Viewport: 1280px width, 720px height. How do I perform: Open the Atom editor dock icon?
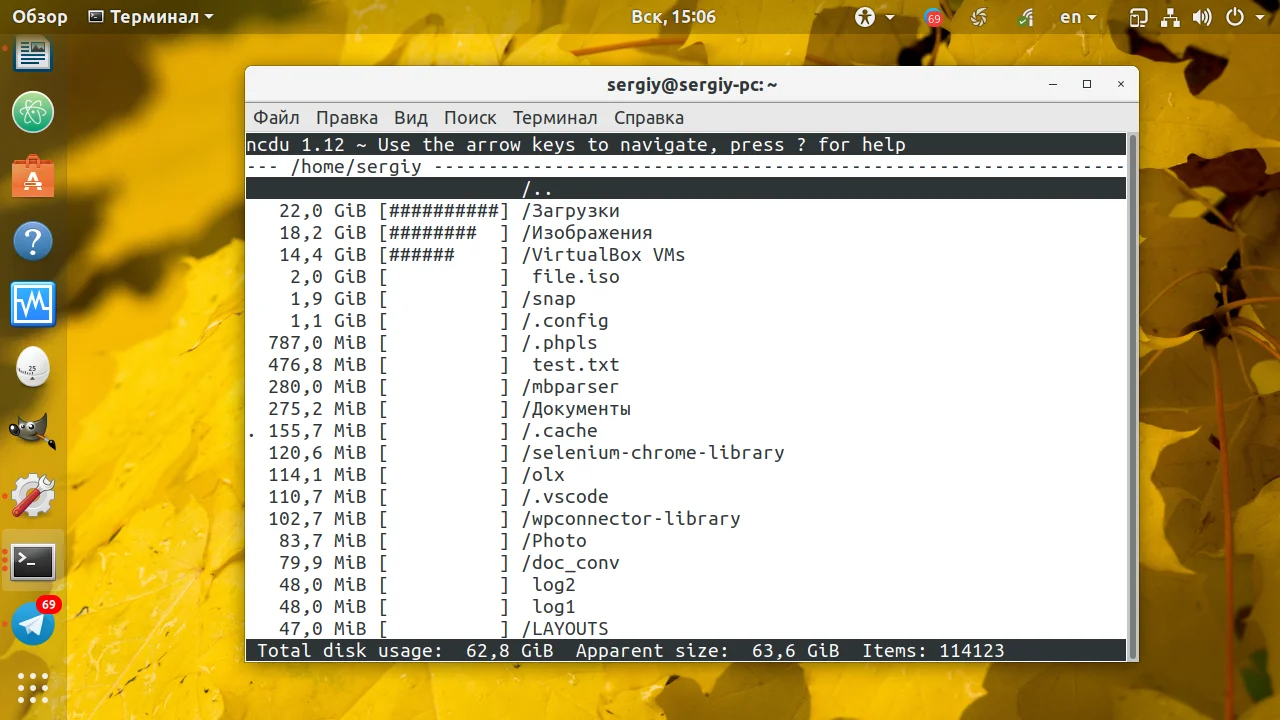[33, 111]
